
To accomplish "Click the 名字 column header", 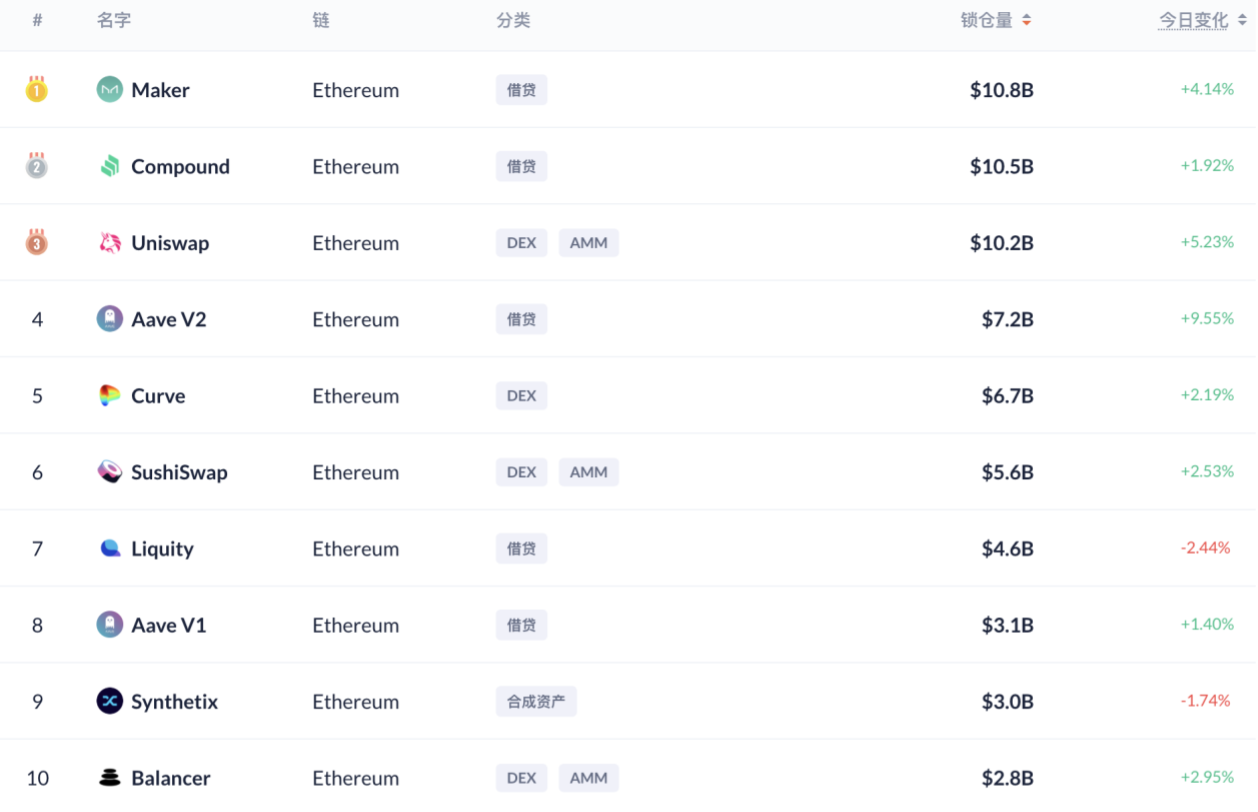I will coord(114,20).
